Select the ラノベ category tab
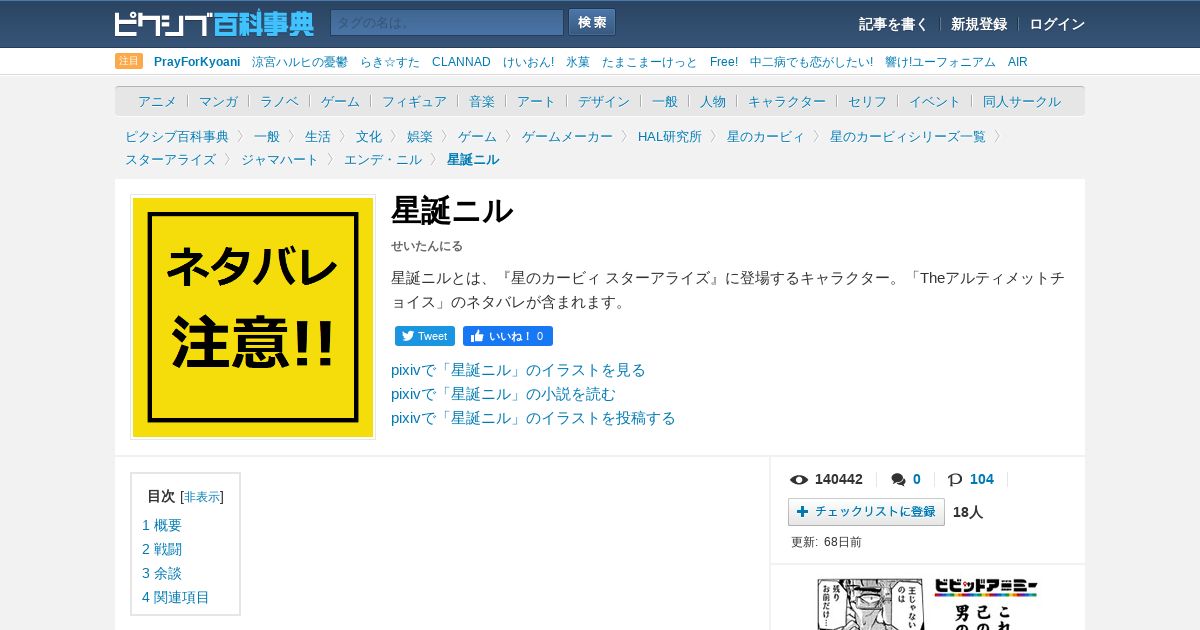Viewport: 1200px width, 630px height. (279, 101)
